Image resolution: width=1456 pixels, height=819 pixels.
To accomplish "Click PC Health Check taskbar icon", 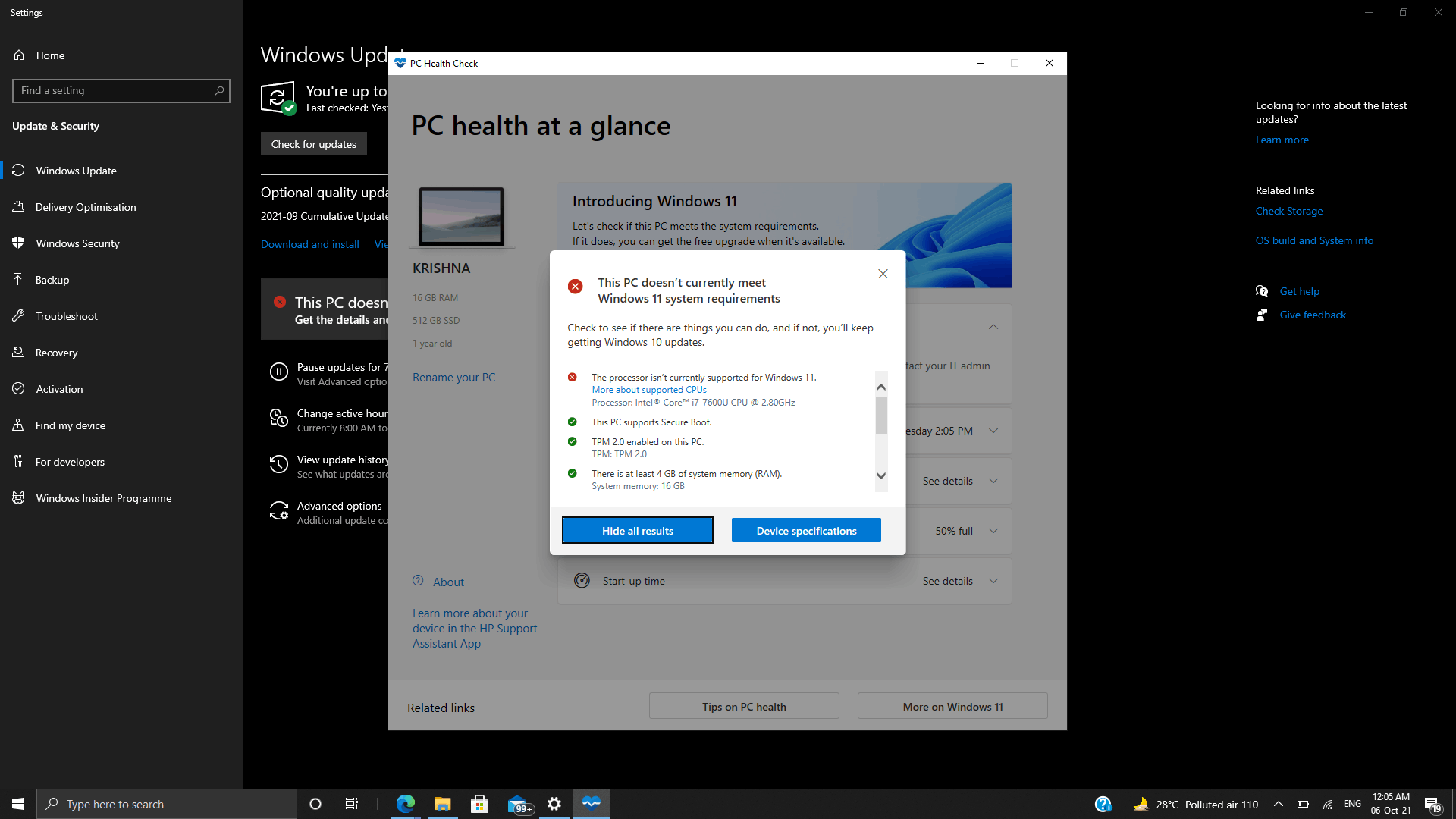I will pos(591,803).
